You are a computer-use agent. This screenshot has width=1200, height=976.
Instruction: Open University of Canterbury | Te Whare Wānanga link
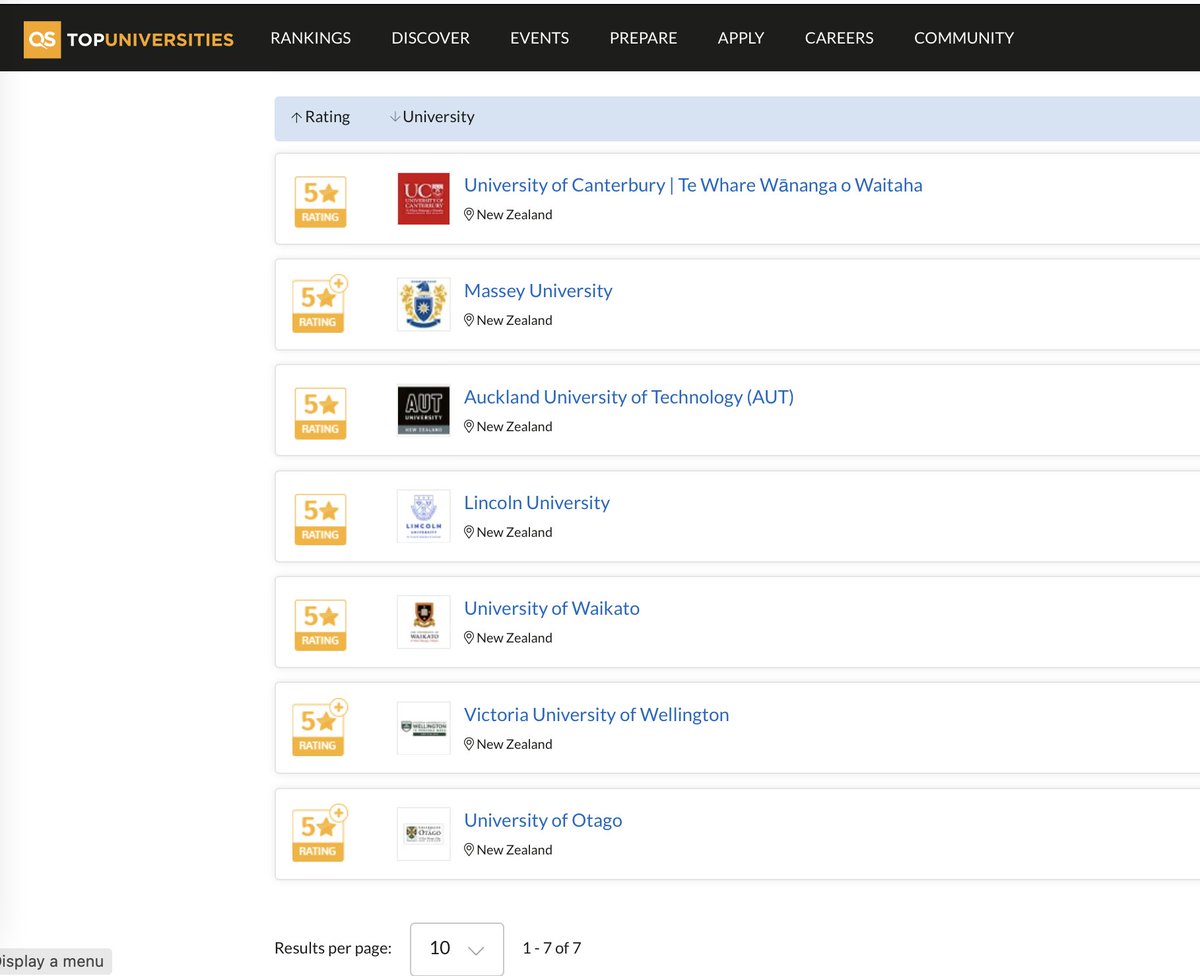coord(693,185)
